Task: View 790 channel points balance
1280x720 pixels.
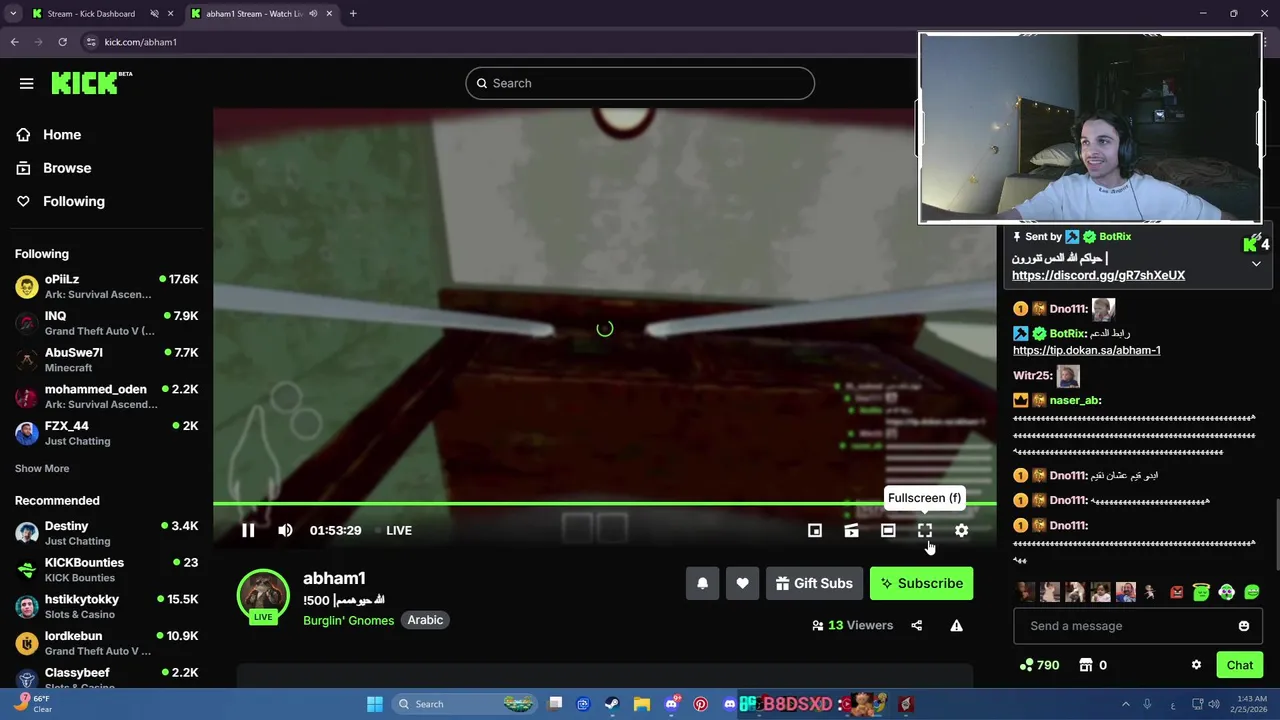Action: click(1039, 665)
